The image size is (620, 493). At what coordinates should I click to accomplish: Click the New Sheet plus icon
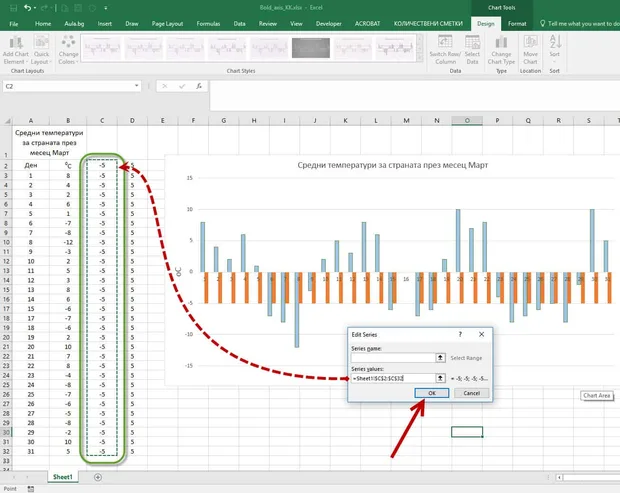tap(98, 478)
